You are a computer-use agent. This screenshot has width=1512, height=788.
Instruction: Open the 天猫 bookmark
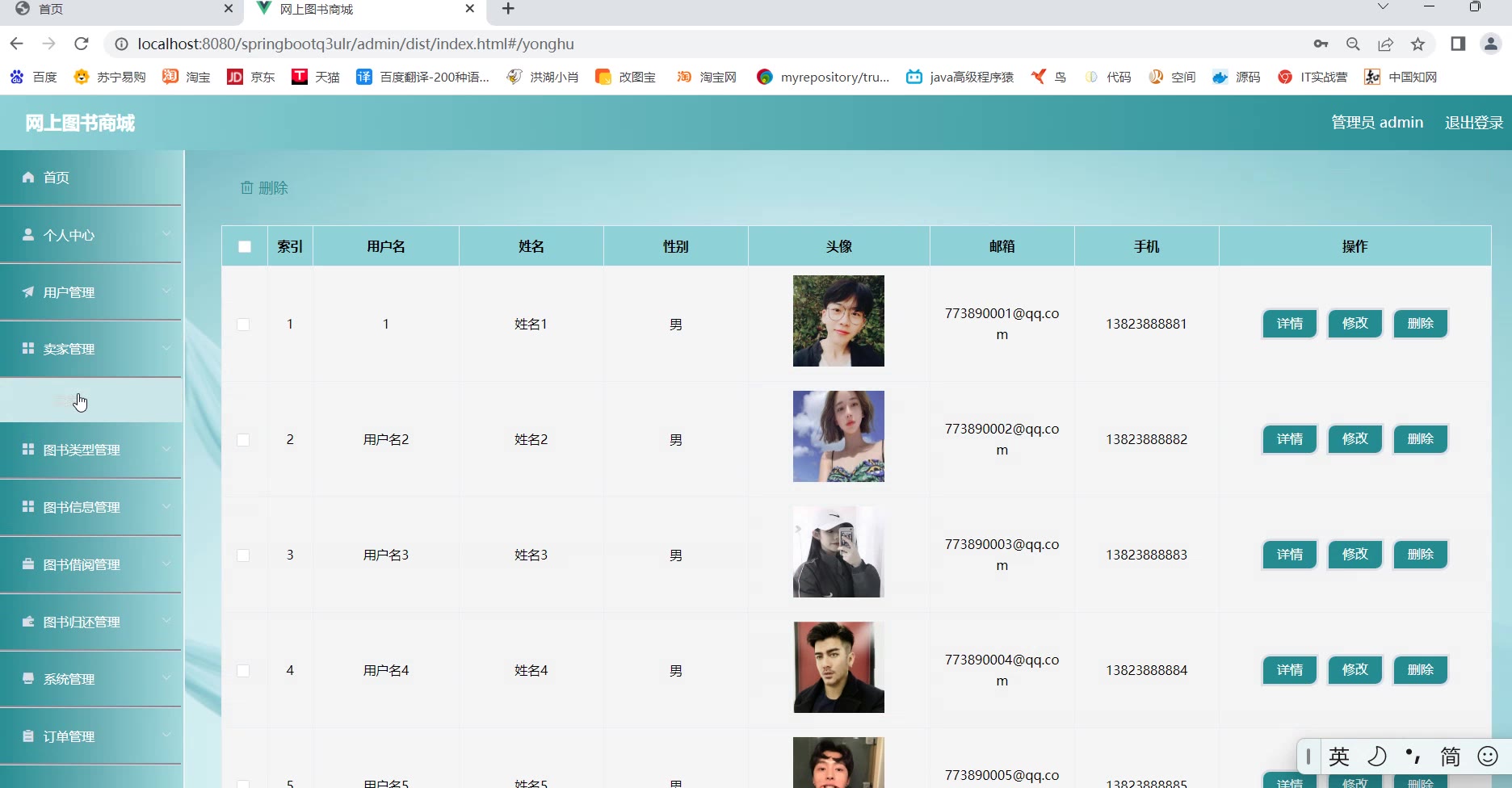pyautogui.click(x=316, y=77)
